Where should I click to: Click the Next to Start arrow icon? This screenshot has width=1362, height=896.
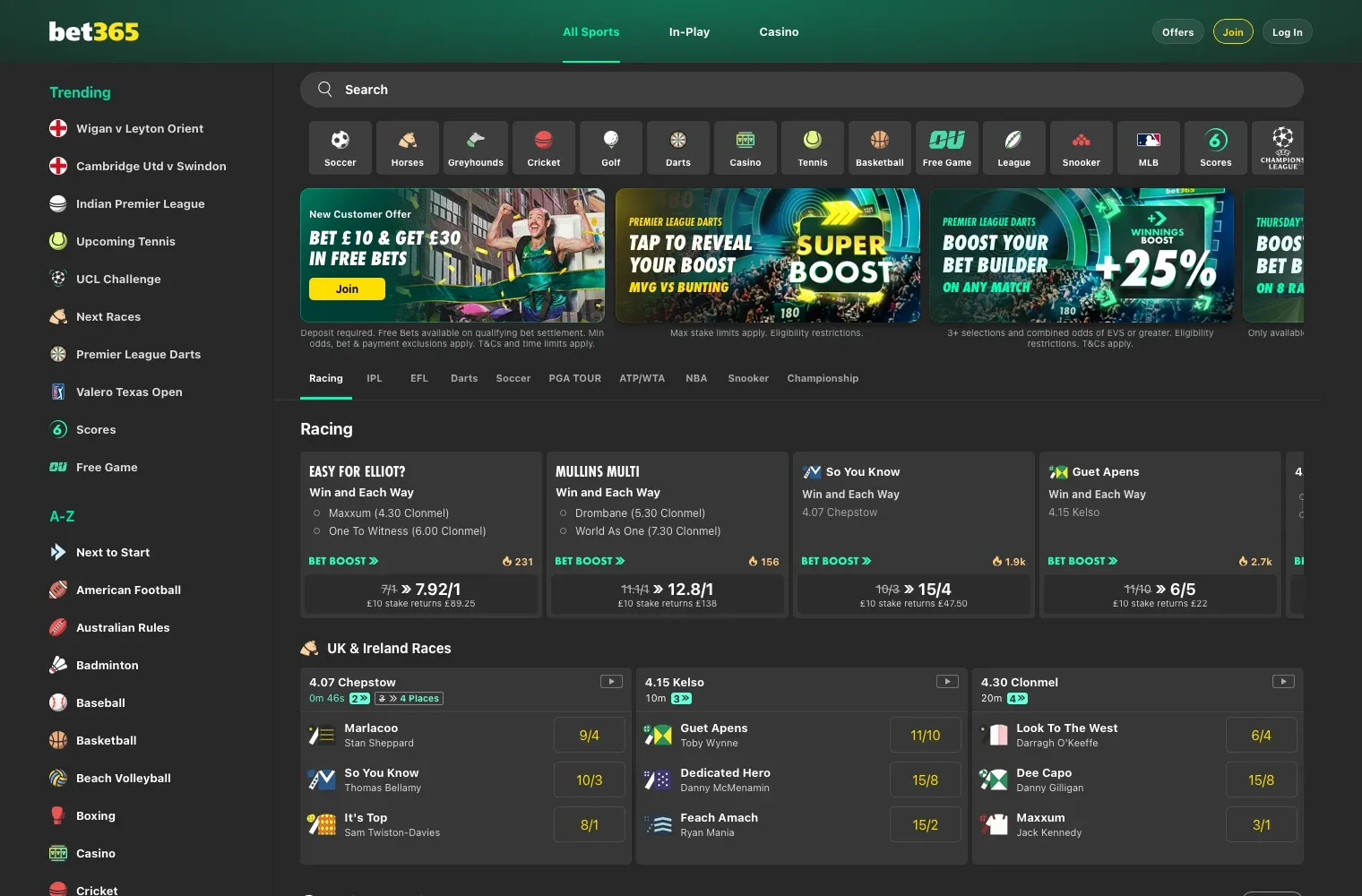click(58, 552)
